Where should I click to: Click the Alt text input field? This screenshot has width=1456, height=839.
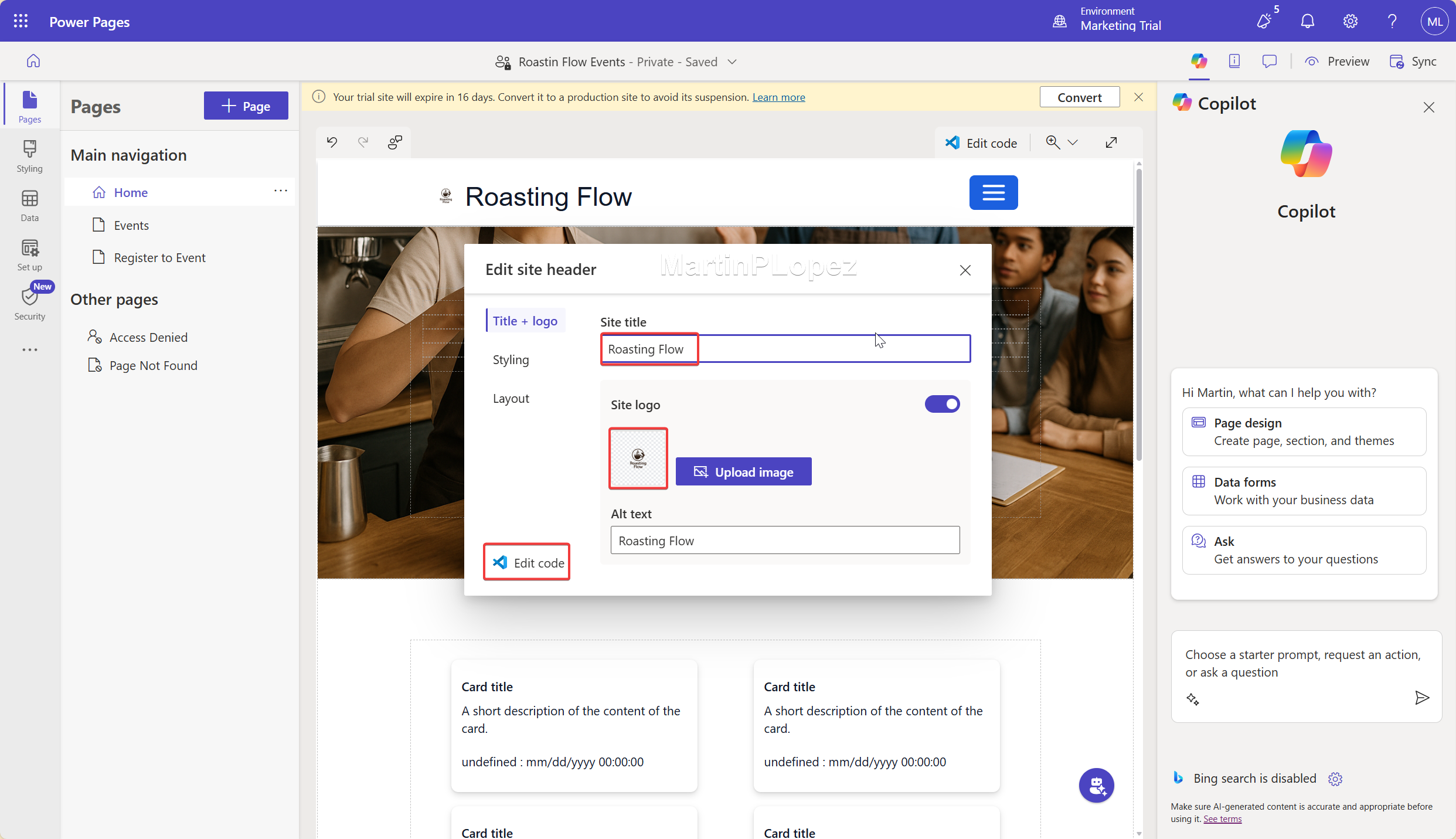(x=785, y=540)
